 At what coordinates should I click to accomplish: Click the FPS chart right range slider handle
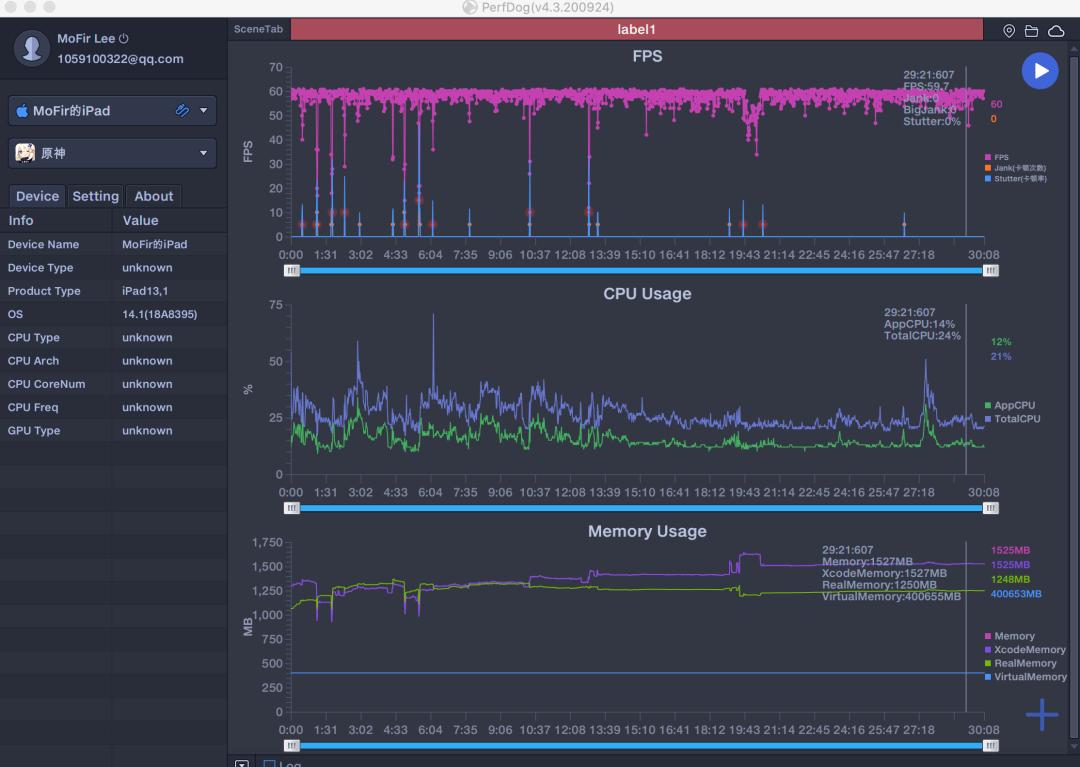click(990, 270)
